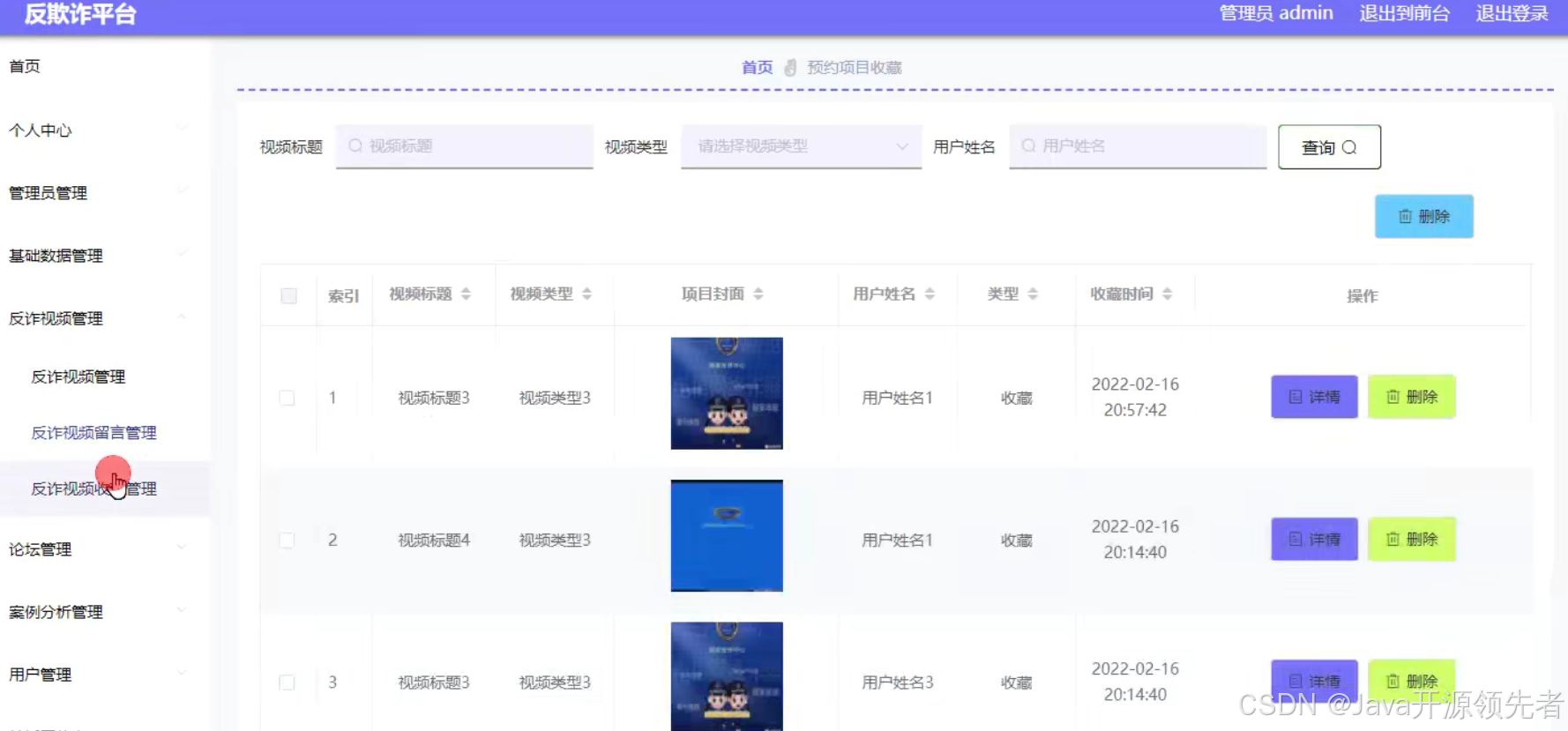Click the 查询 search button
Screen dimensions: 1568x731
(x=1329, y=147)
